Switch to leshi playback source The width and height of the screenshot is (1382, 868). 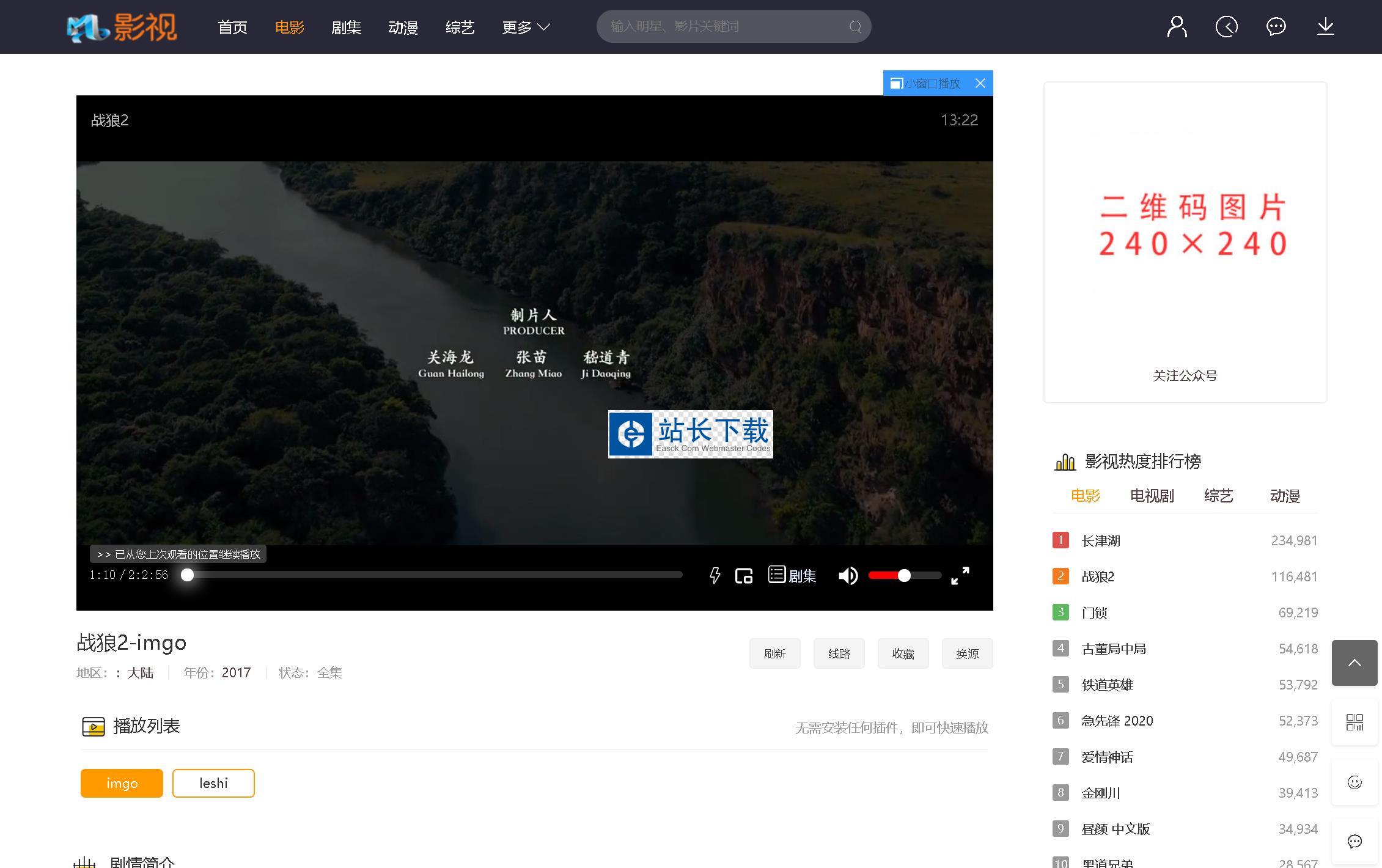pos(213,783)
